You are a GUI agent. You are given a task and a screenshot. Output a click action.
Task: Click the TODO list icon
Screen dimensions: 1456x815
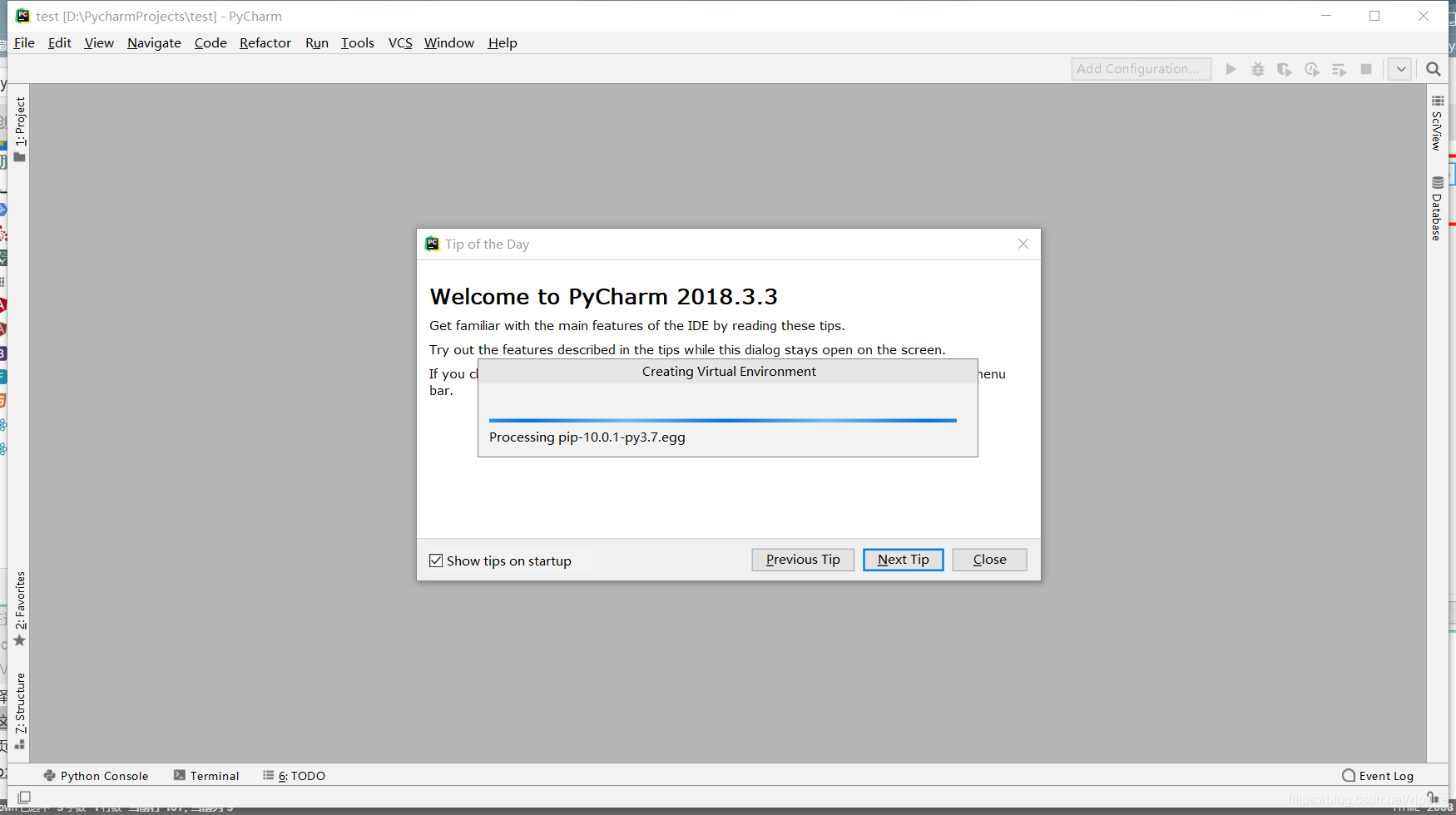point(269,775)
